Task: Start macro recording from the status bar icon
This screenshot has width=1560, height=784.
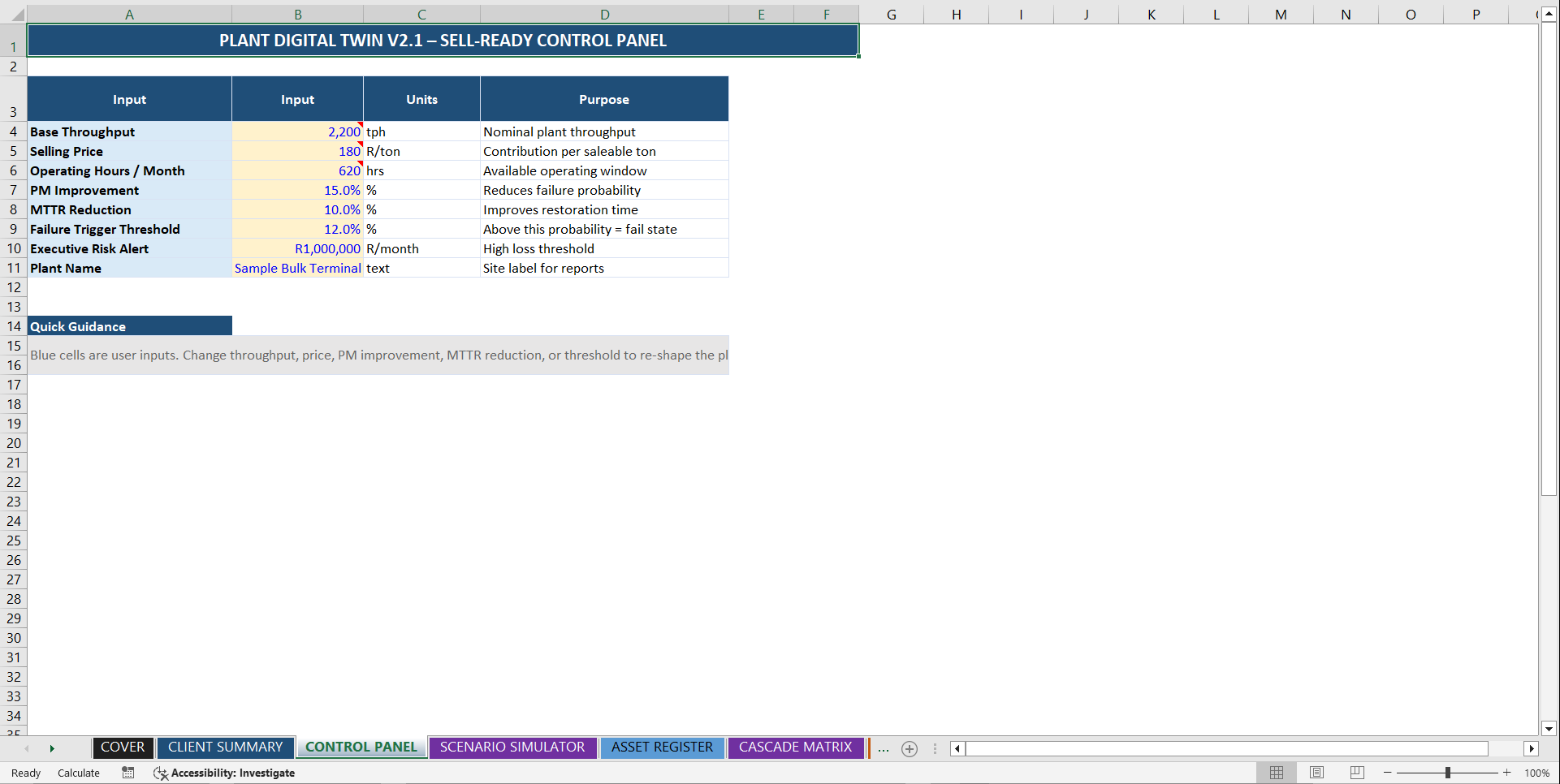Action: (x=127, y=773)
